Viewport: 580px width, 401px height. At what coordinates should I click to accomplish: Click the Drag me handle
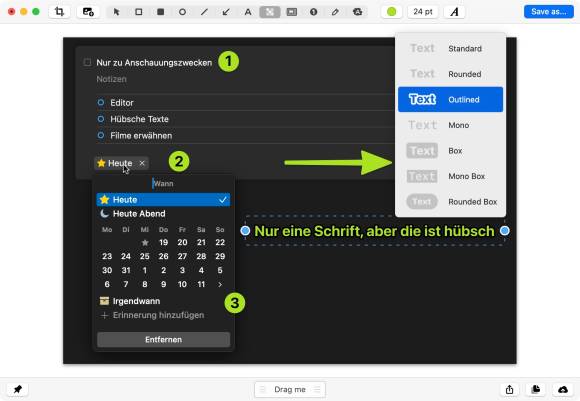[x=290, y=389]
